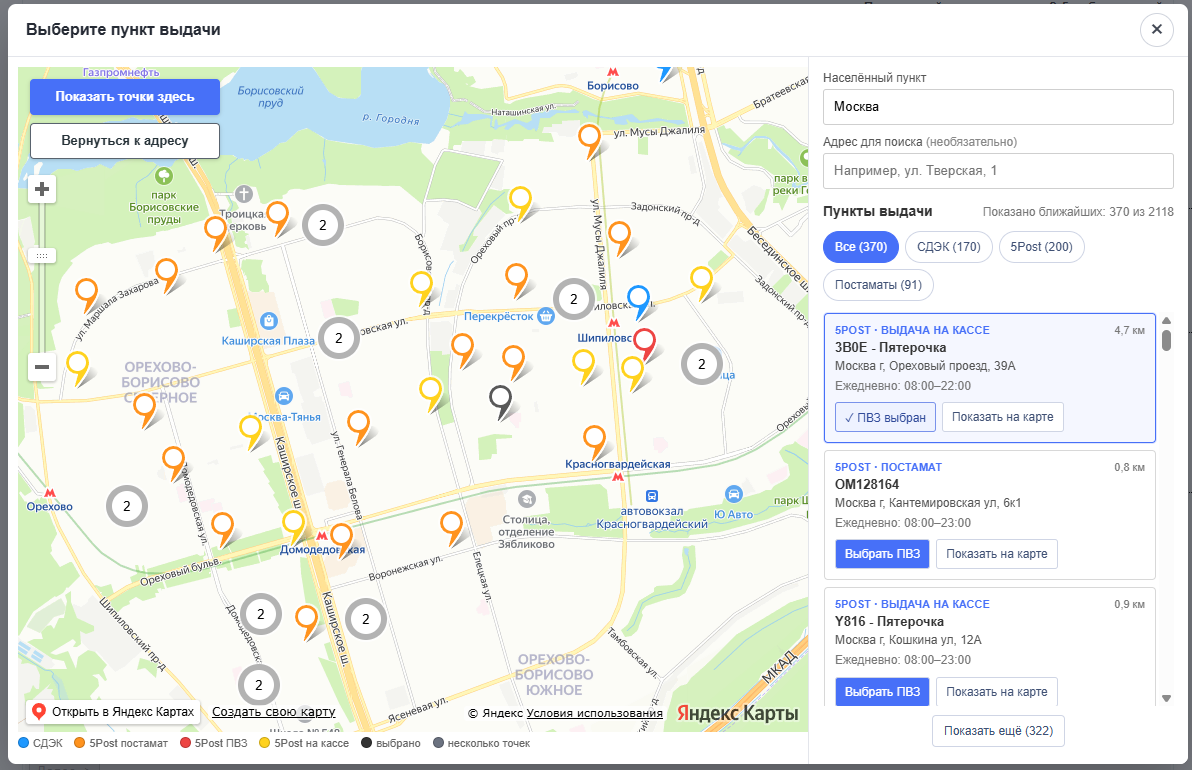Viewport: 1192px width, 770px height.
Task: Open the map in Яндекс Картах
Action: click(x=113, y=712)
